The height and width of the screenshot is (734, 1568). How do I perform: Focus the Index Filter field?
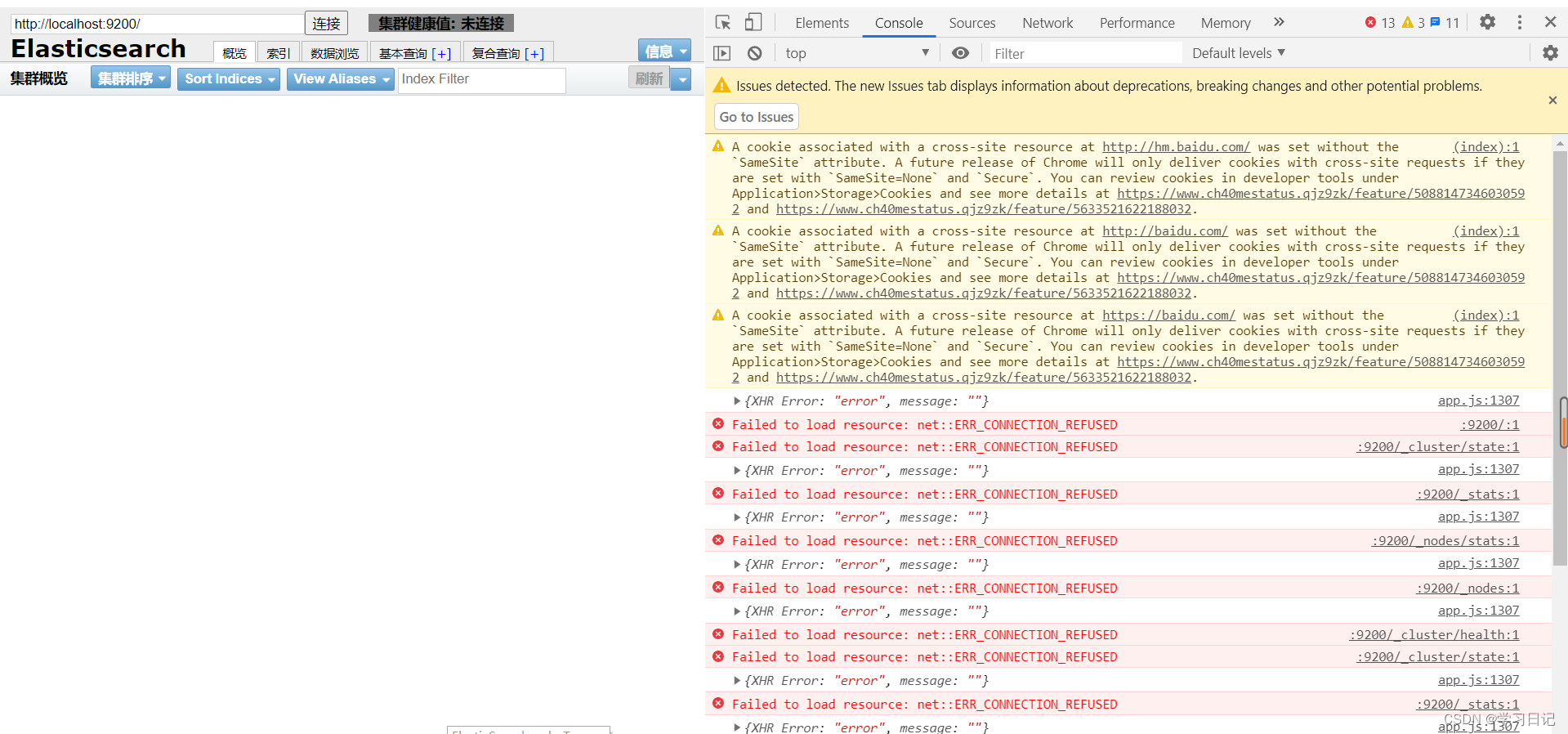[x=482, y=80]
